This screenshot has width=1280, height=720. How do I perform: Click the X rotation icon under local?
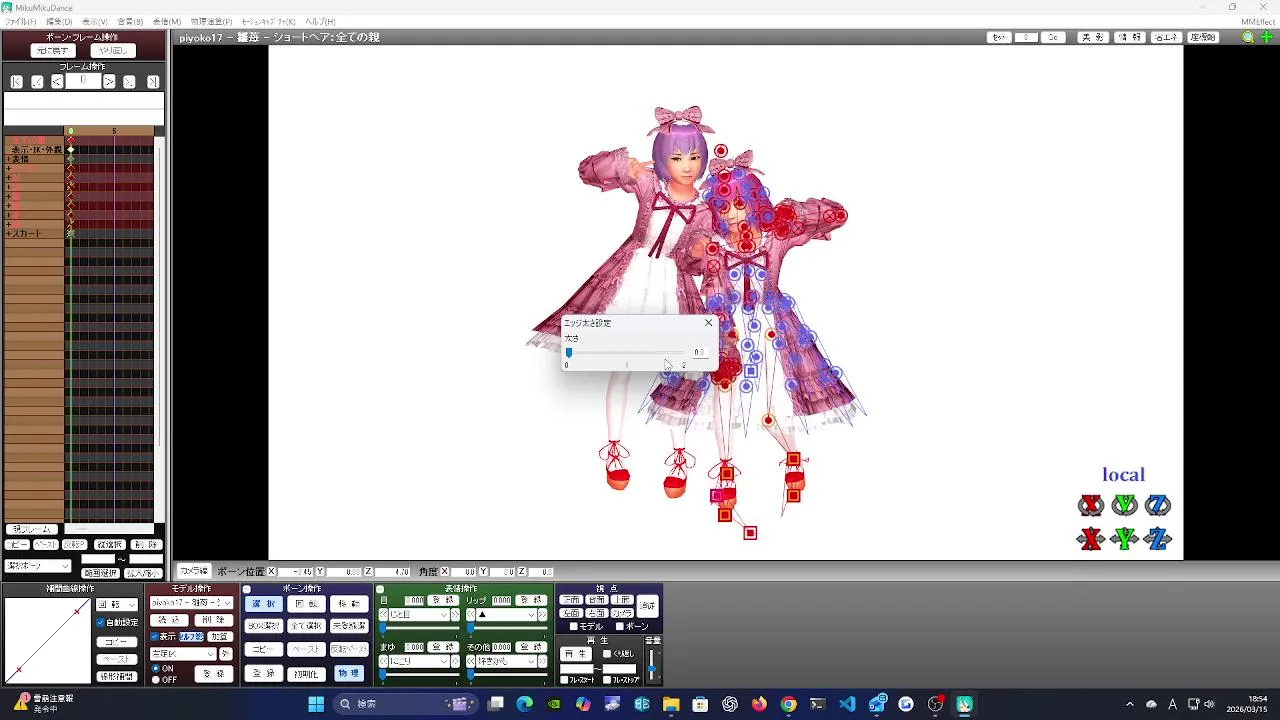click(x=1091, y=505)
